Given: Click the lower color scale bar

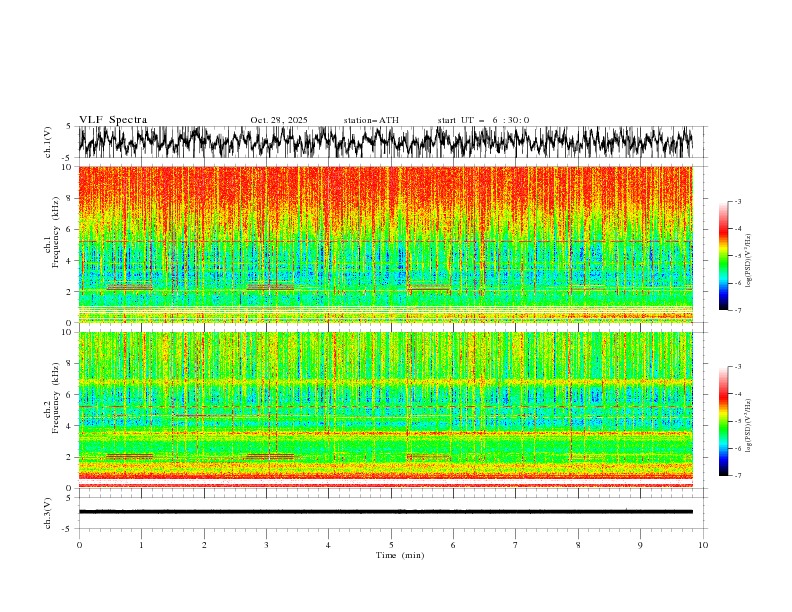Looking at the screenshot, I should click(723, 421).
